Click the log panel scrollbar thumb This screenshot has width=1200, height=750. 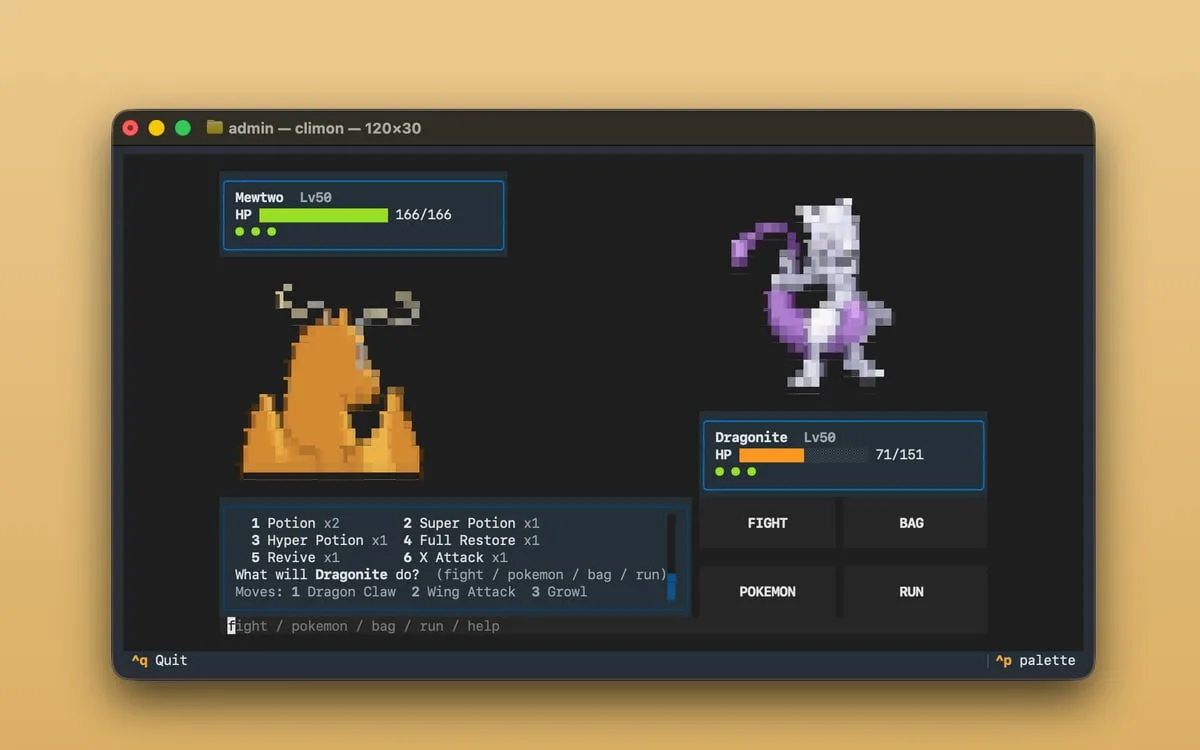point(671,587)
